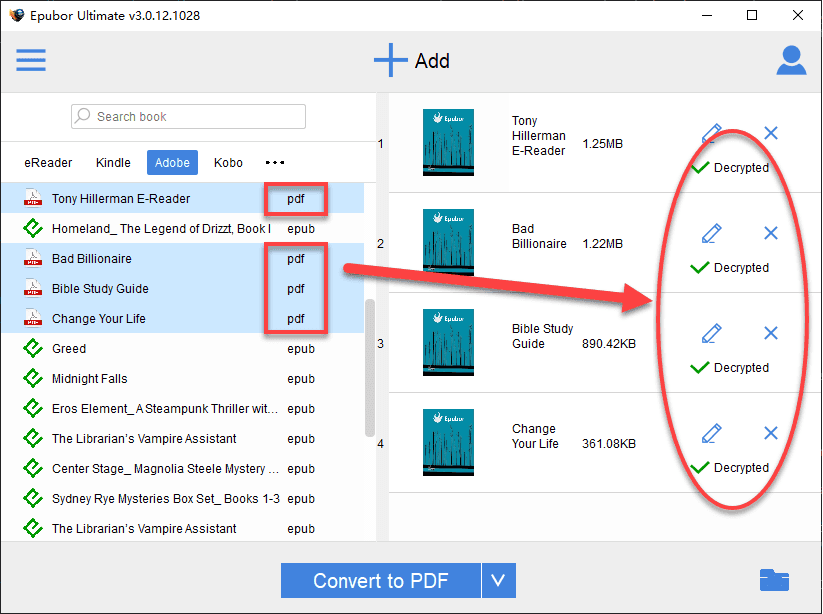This screenshot has width=823, height=614.
Task: Click epub icon next to Center Stage
Action: (x=33, y=468)
